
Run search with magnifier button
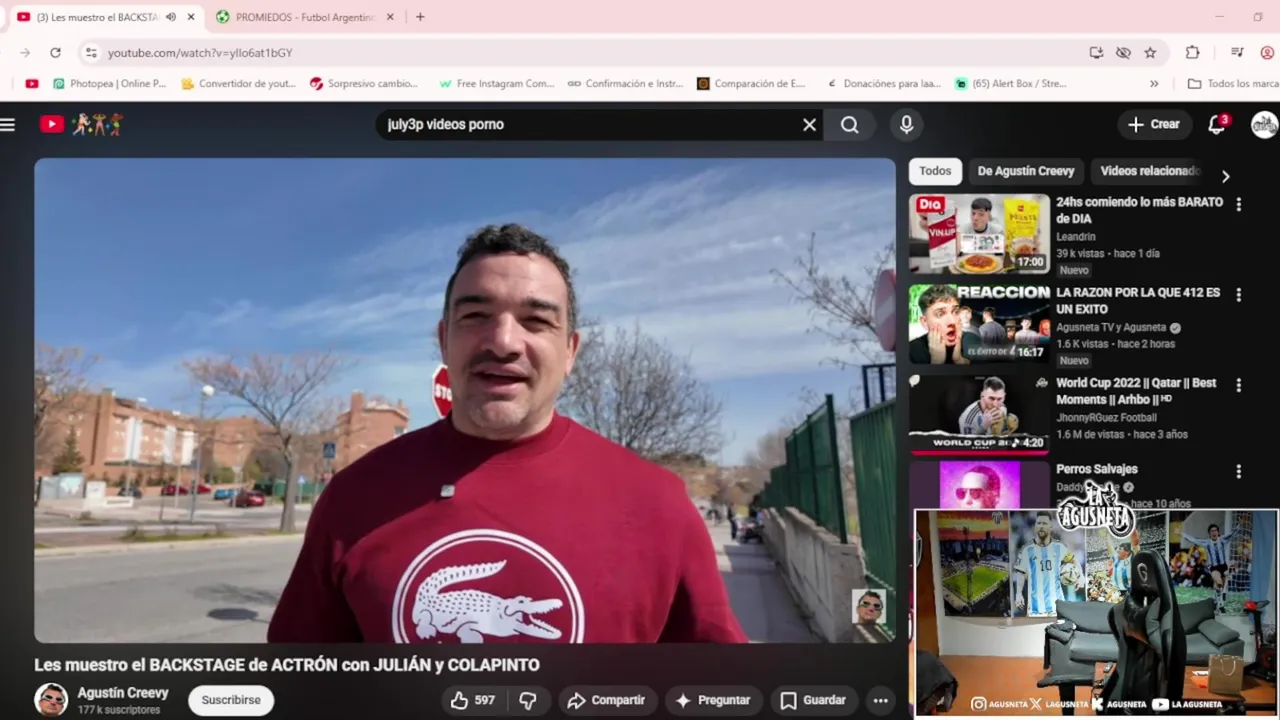tap(849, 125)
